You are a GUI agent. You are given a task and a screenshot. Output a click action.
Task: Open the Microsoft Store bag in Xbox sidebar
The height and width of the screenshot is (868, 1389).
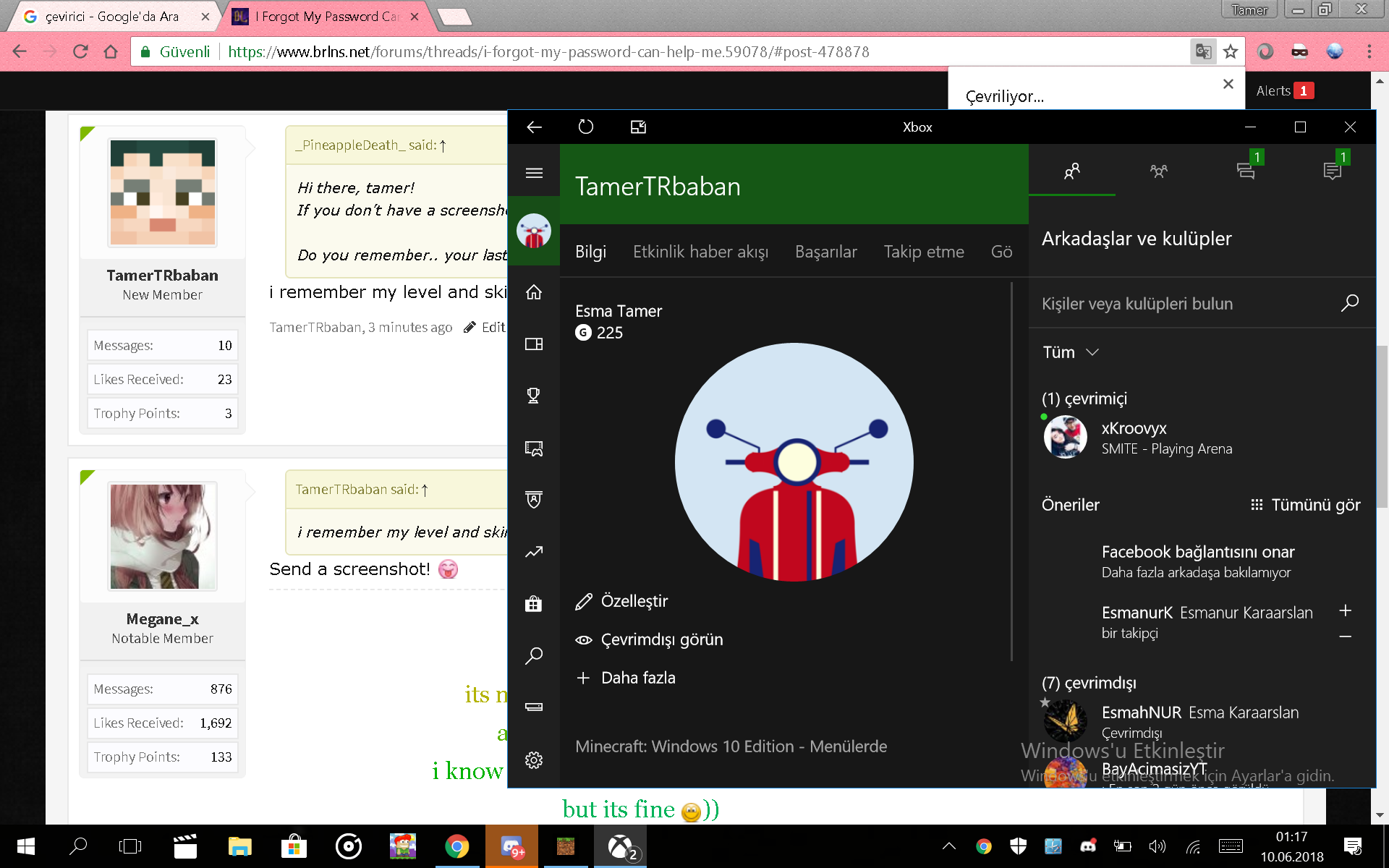click(534, 604)
